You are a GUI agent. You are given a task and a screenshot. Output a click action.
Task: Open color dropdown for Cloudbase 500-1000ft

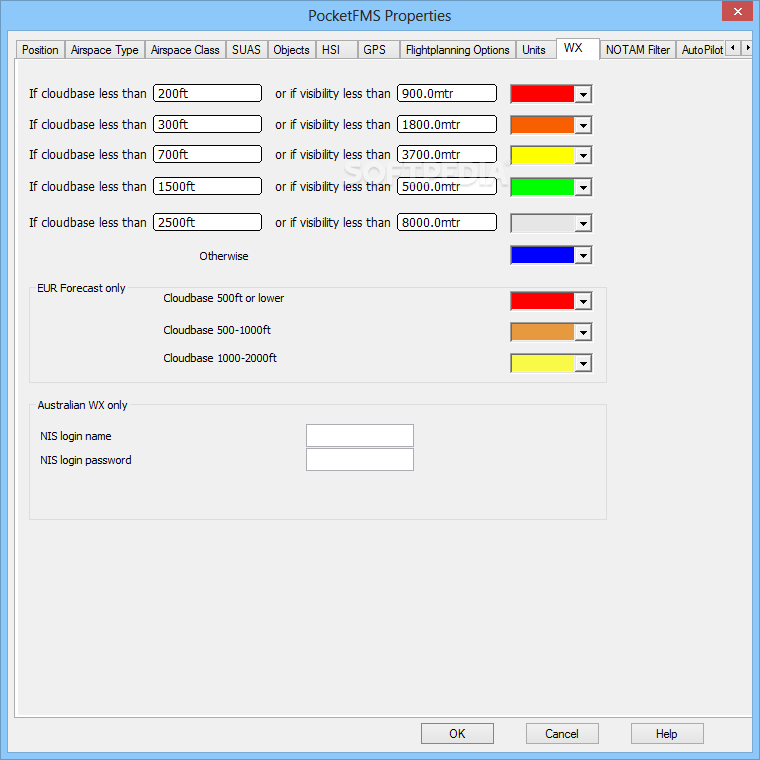pos(583,332)
